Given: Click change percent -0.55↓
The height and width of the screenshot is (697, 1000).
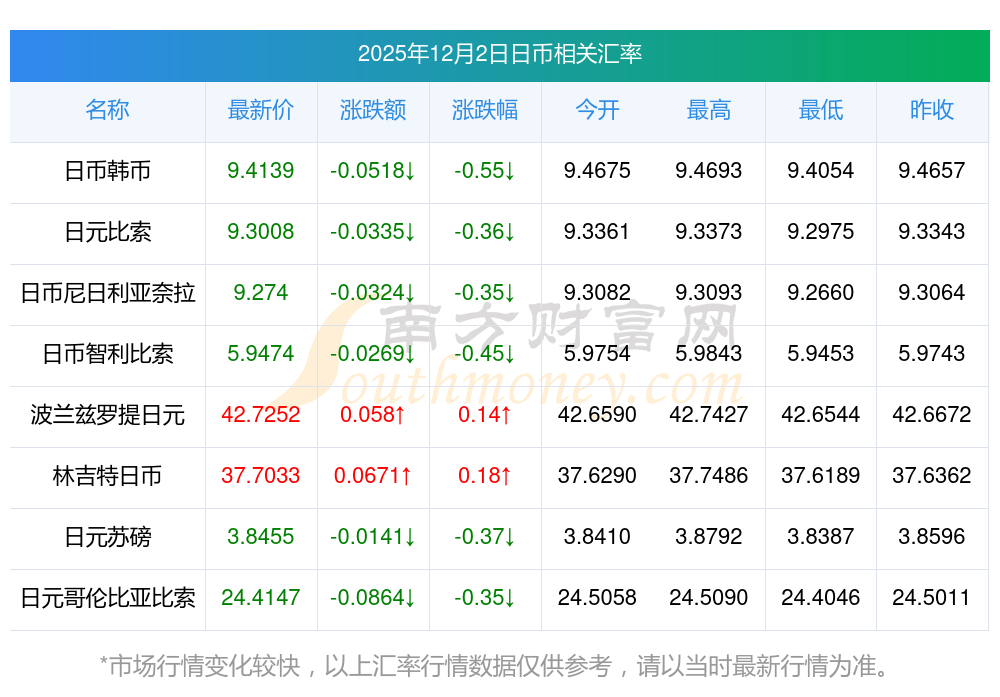Looking at the screenshot, I should (485, 171).
